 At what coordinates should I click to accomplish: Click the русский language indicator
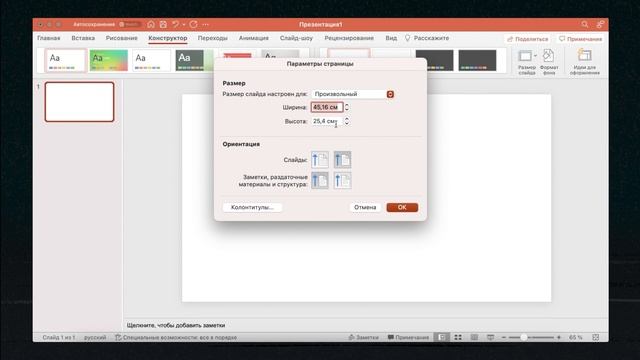pos(95,338)
